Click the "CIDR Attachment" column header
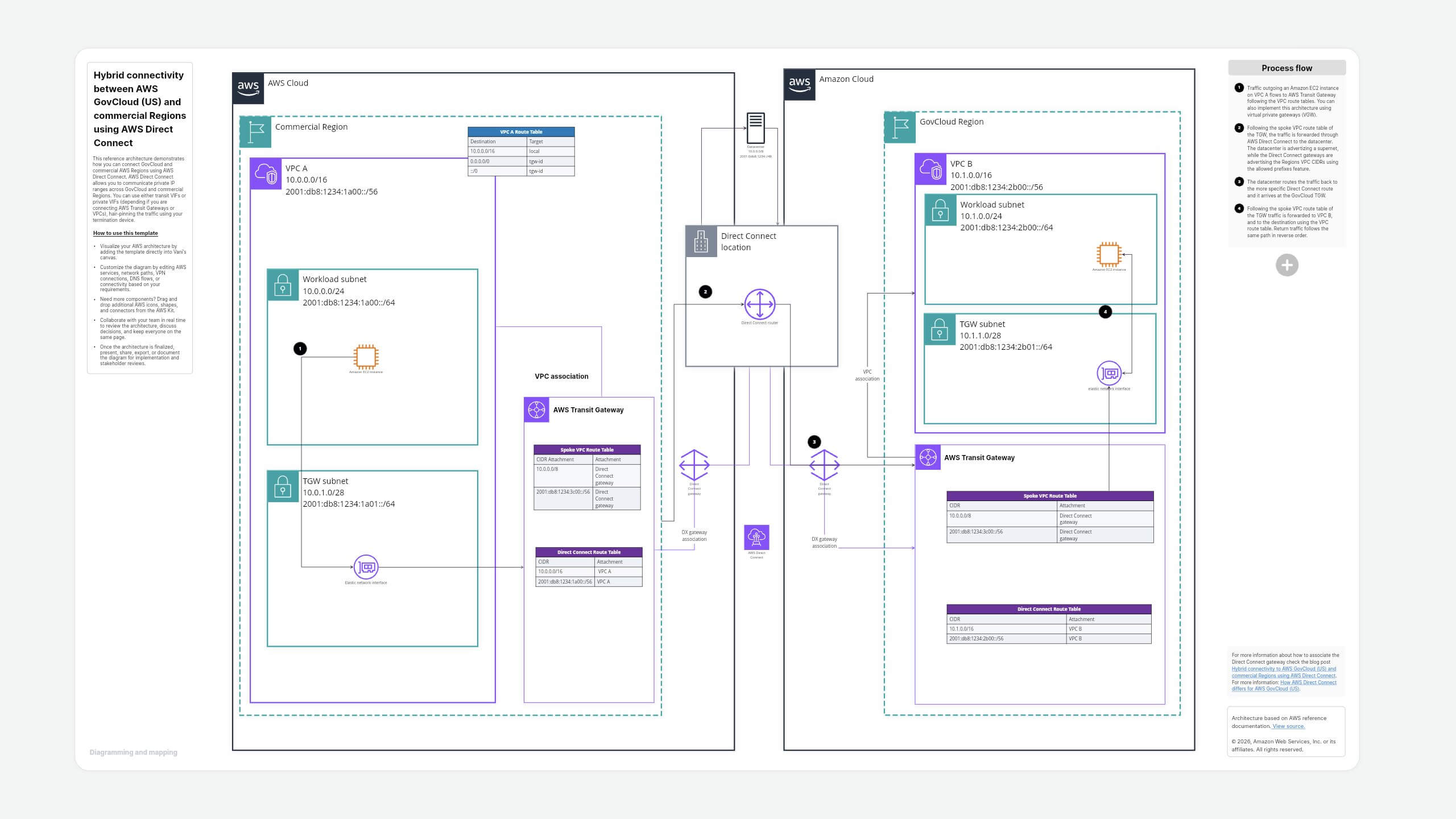 (563, 460)
